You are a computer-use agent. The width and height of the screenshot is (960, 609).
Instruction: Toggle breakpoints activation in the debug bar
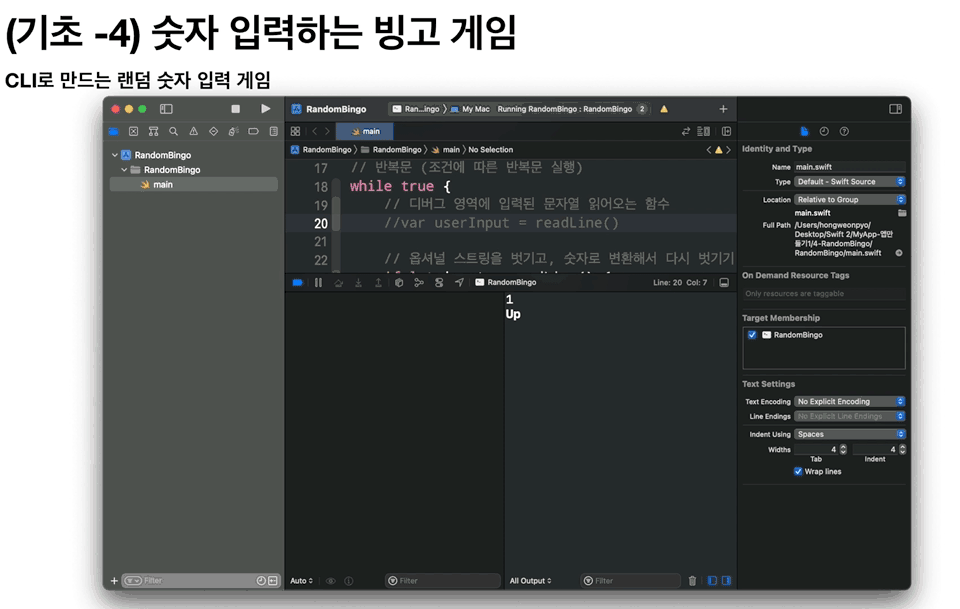coord(298,282)
